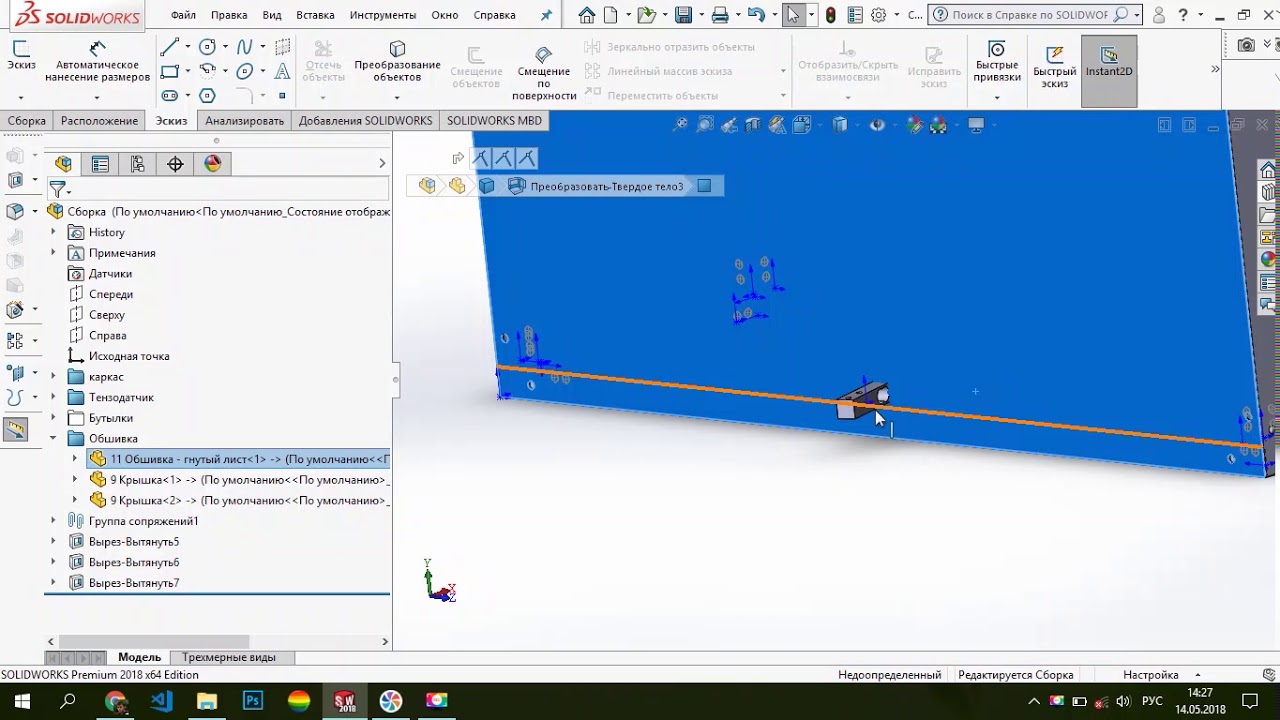Select the sketch Text tool
The width and height of the screenshot is (1280, 720).
coord(282,71)
